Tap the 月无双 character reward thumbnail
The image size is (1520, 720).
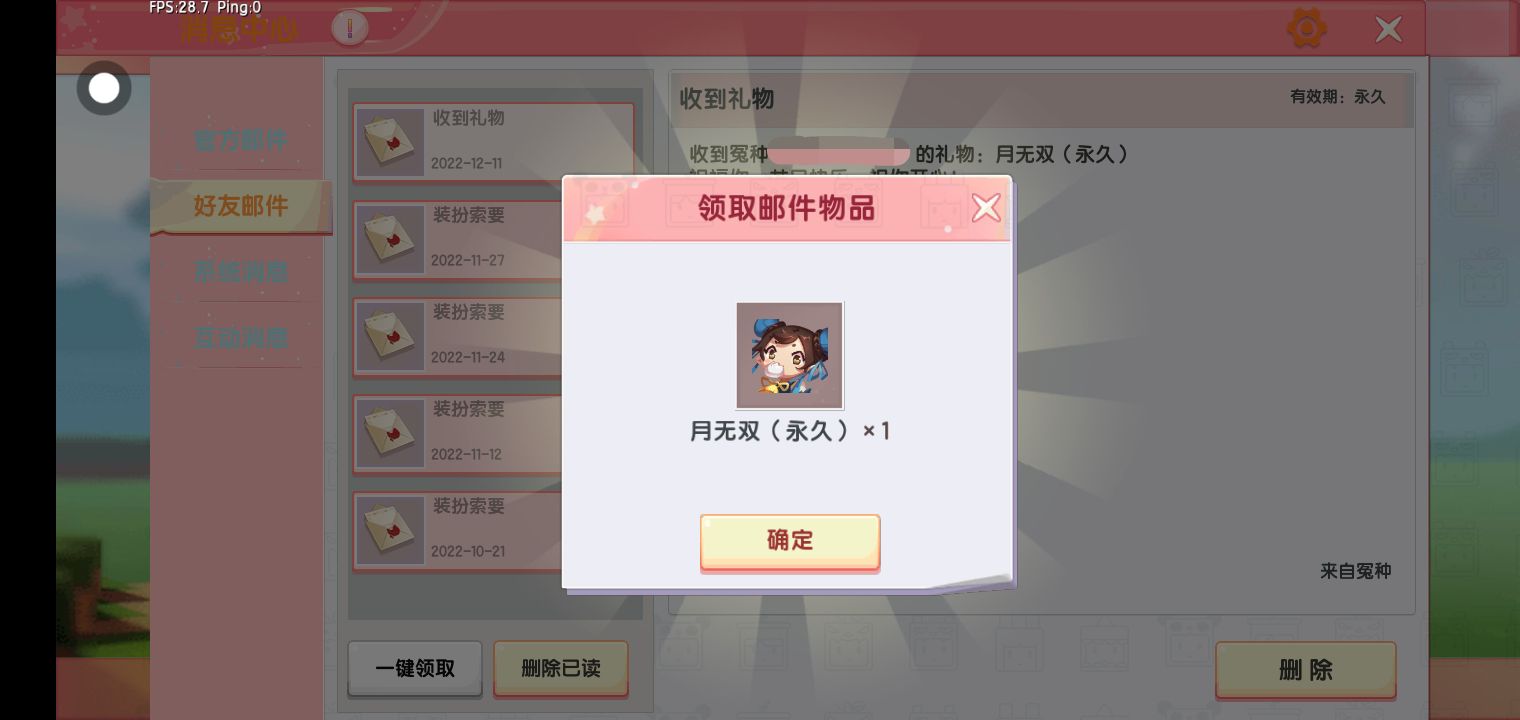tap(790, 355)
